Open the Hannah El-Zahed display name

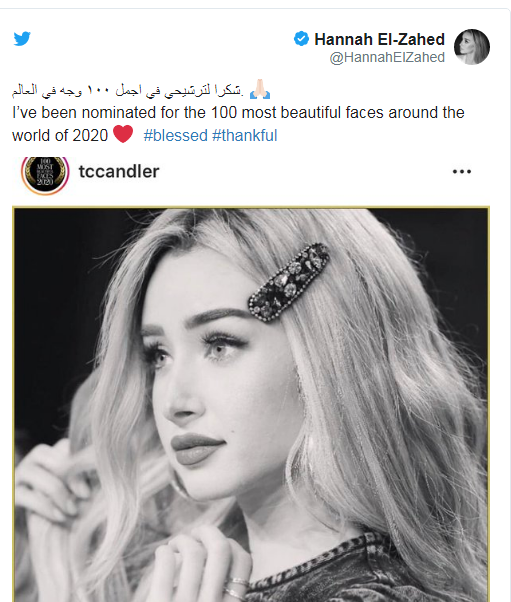pos(379,39)
